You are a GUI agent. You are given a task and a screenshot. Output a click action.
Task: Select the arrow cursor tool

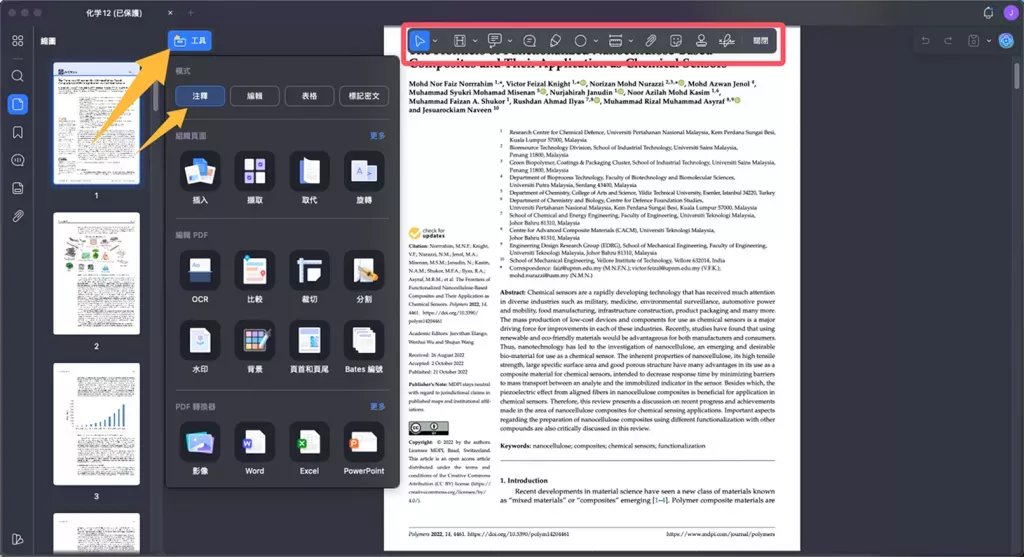coord(419,40)
